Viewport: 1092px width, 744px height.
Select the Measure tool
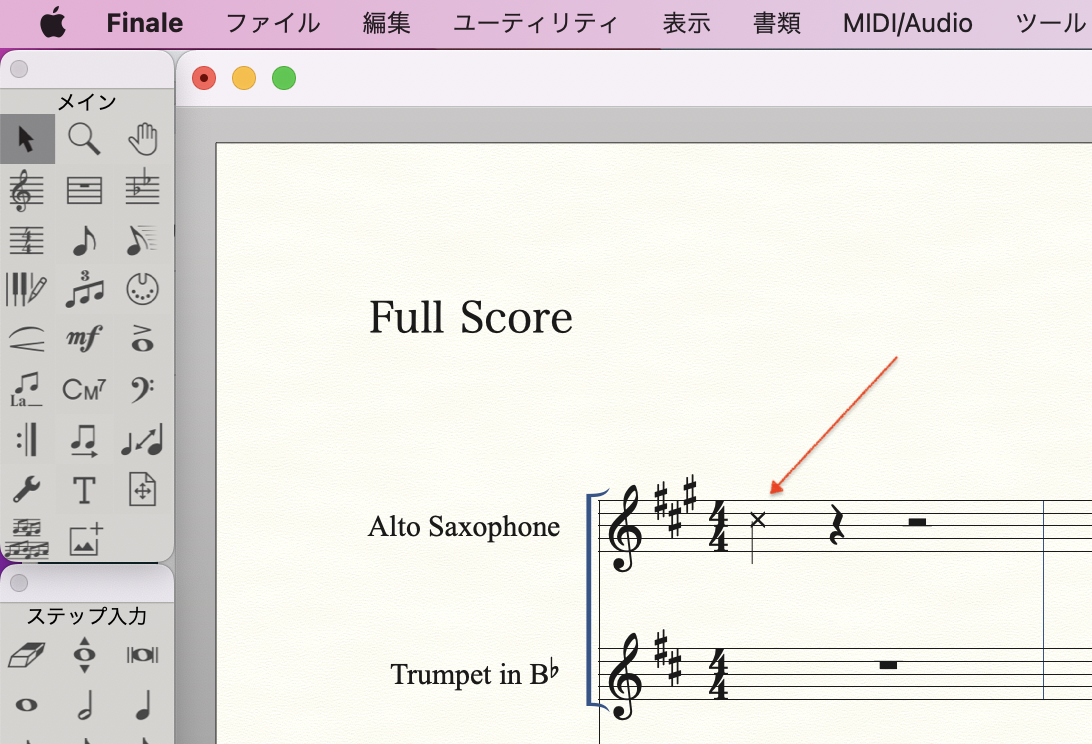[84, 190]
